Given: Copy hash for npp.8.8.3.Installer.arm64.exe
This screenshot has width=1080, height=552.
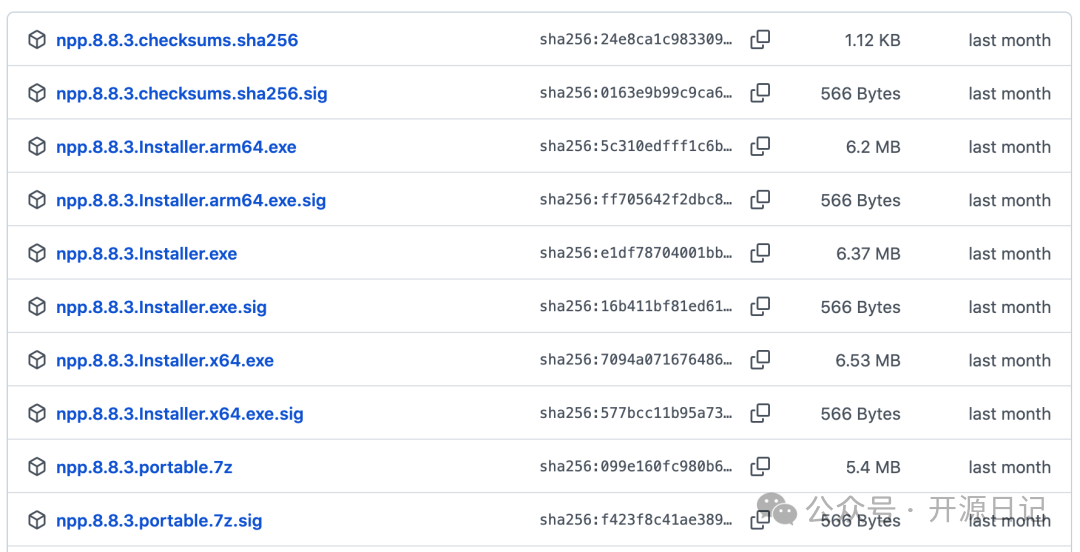Looking at the screenshot, I should [x=760, y=146].
